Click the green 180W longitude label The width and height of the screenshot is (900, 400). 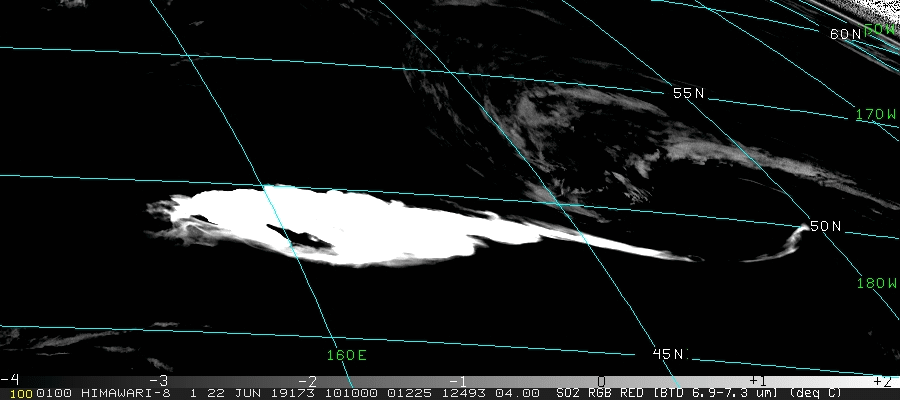(x=877, y=283)
